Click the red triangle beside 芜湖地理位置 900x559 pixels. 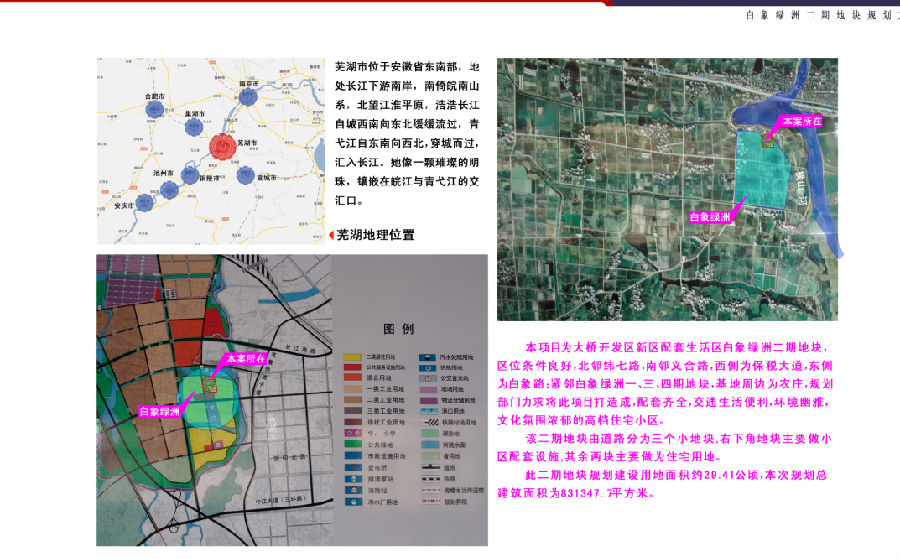coord(331,236)
